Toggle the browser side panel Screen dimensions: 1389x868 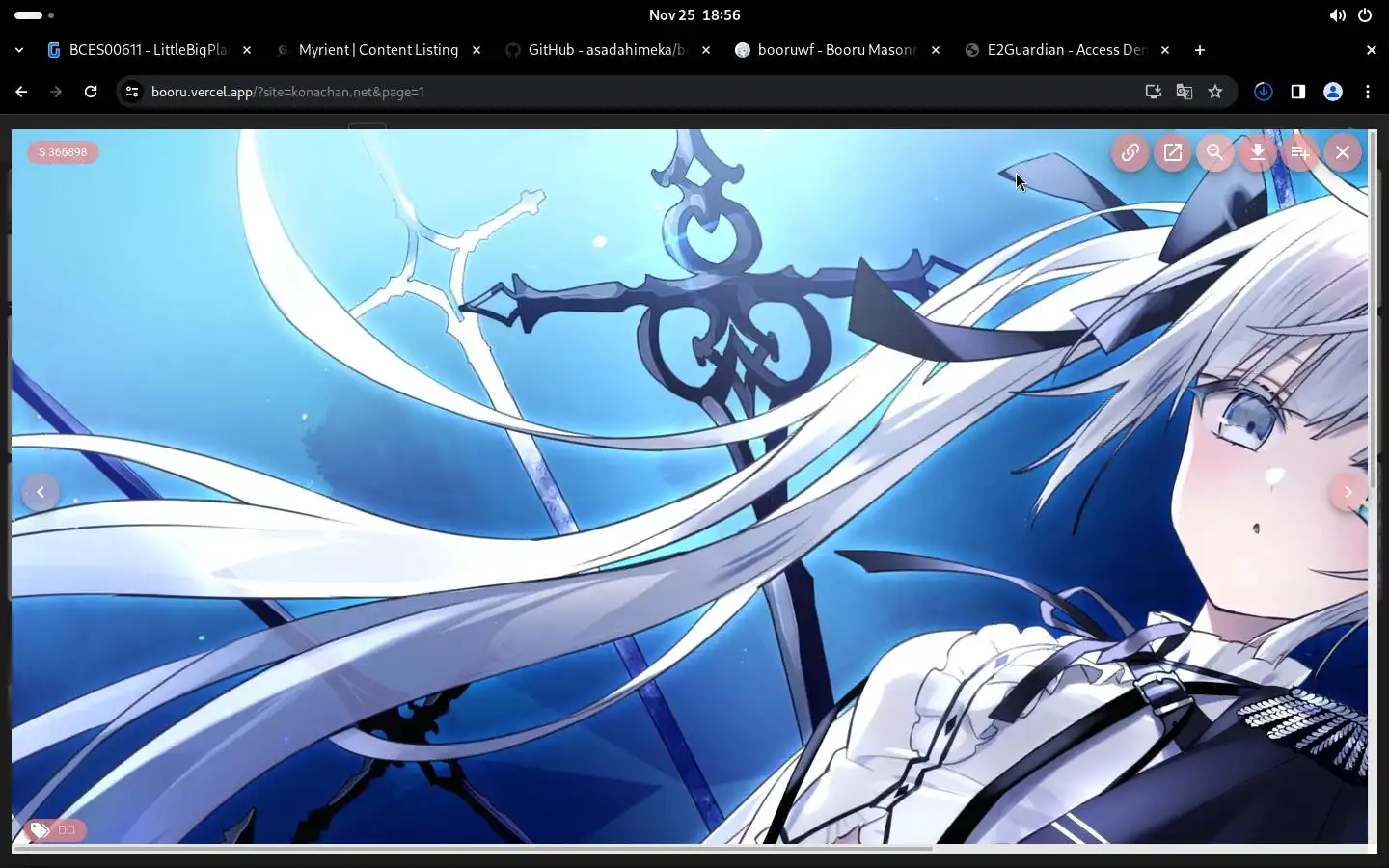coord(1298,92)
